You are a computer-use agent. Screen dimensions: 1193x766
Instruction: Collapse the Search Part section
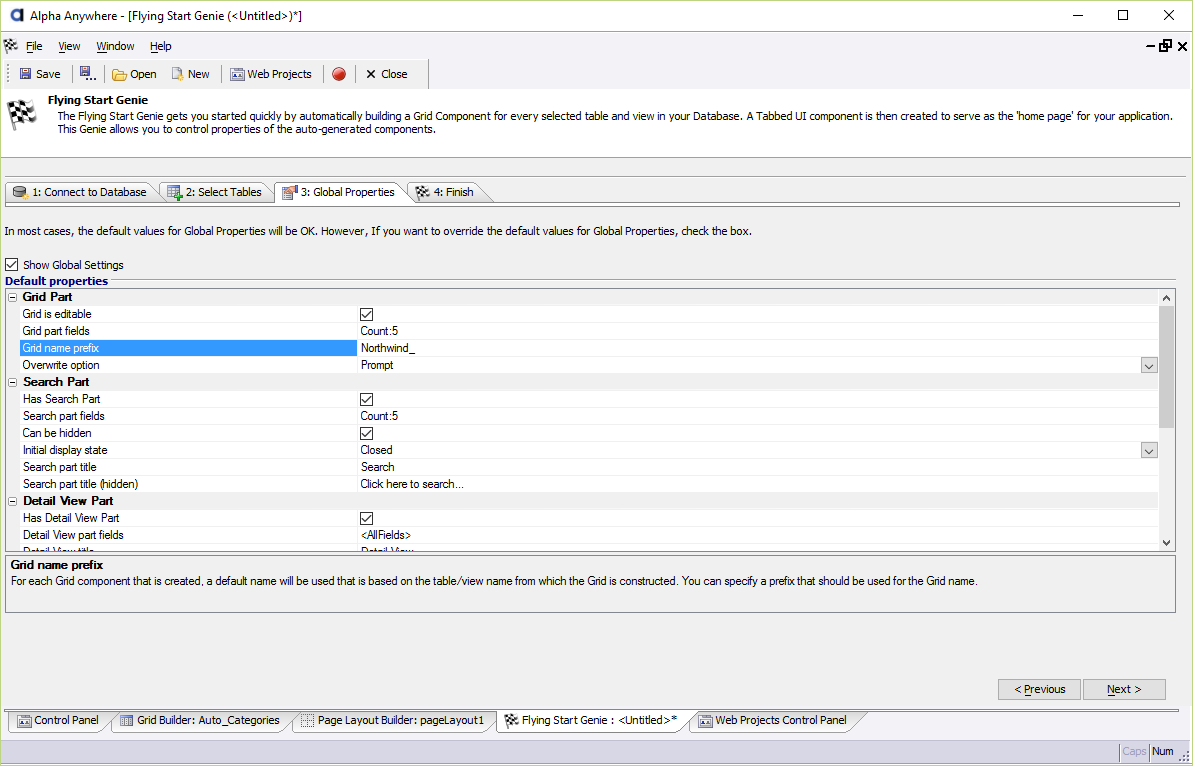point(12,383)
